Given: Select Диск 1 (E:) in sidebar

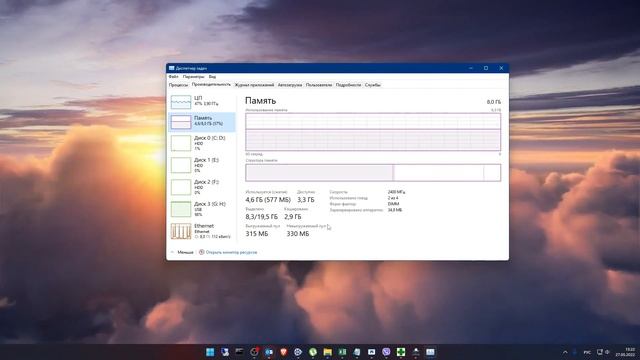Looking at the screenshot, I should (x=202, y=165).
